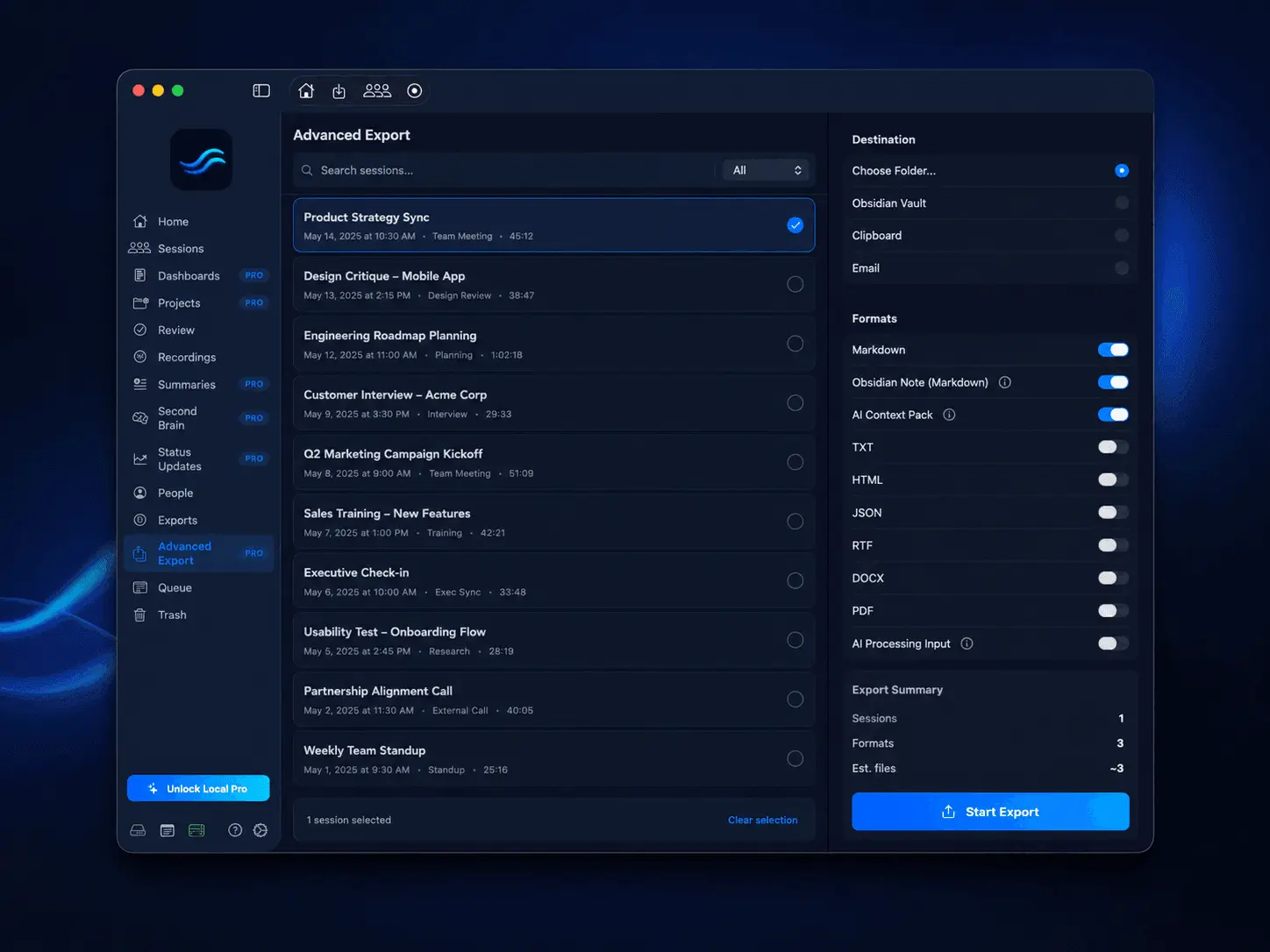Click the people group icon in the top toolbar
1270x952 pixels.
(x=377, y=90)
